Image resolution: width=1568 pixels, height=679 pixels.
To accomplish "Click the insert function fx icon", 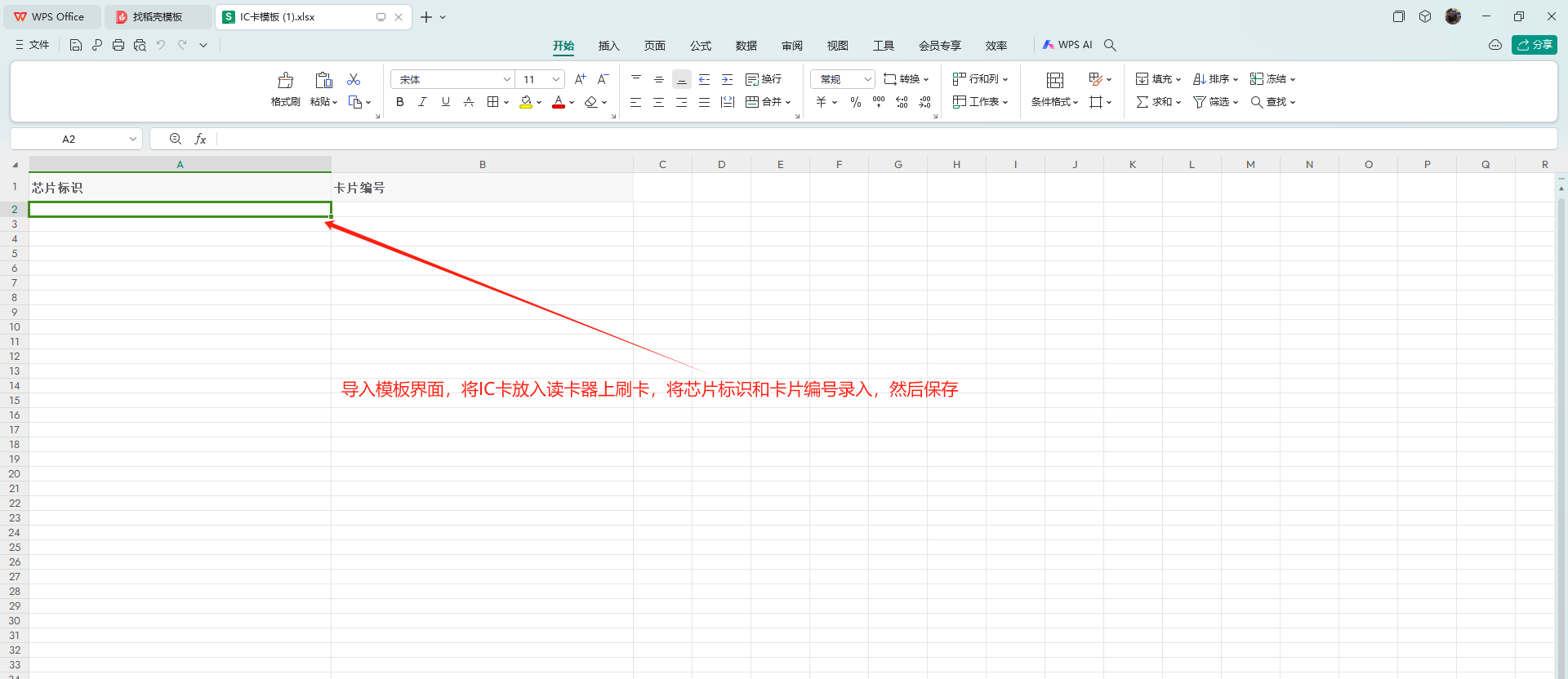I will tap(200, 140).
